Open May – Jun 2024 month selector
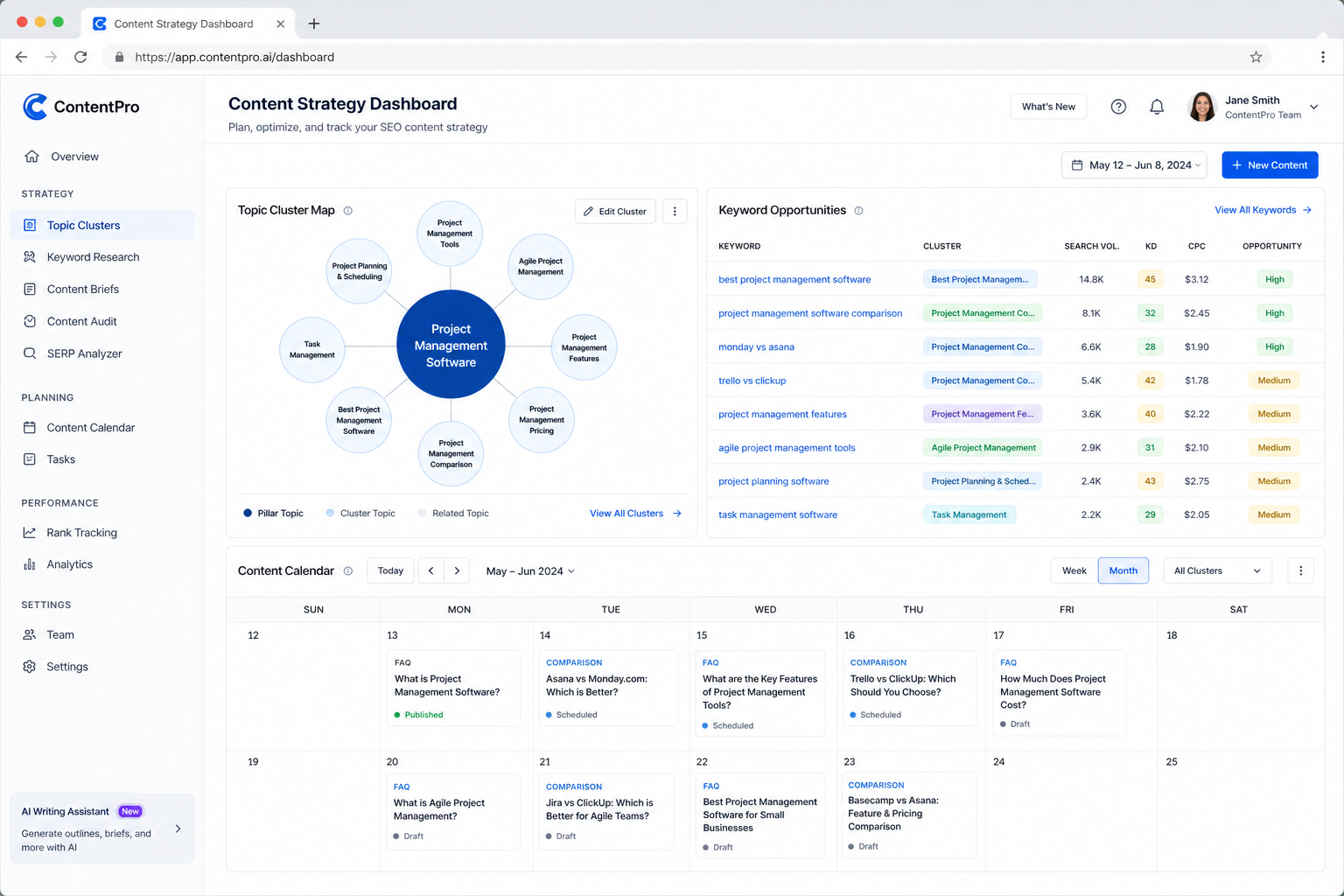The image size is (1344, 896). point(530,571)
